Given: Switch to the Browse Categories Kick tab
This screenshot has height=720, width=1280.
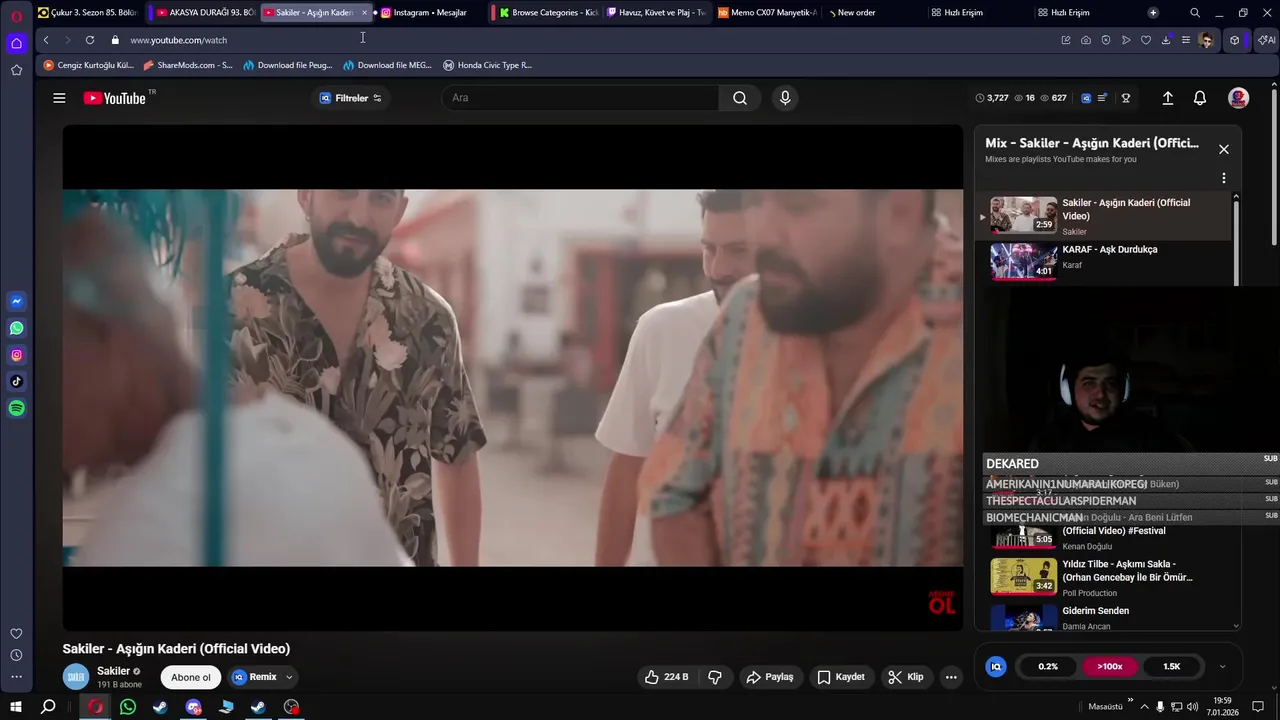Looking at the screenshot, I should [x=548, y=13].
